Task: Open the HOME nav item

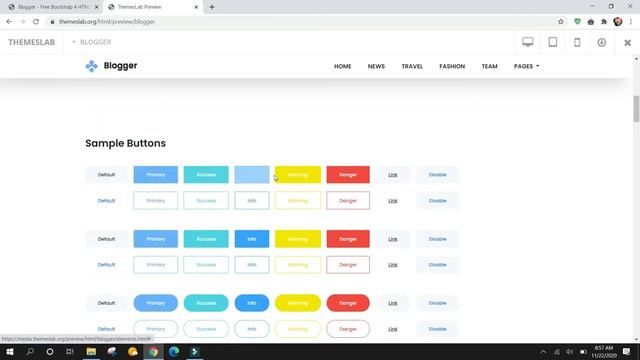Action: [342, 66]
